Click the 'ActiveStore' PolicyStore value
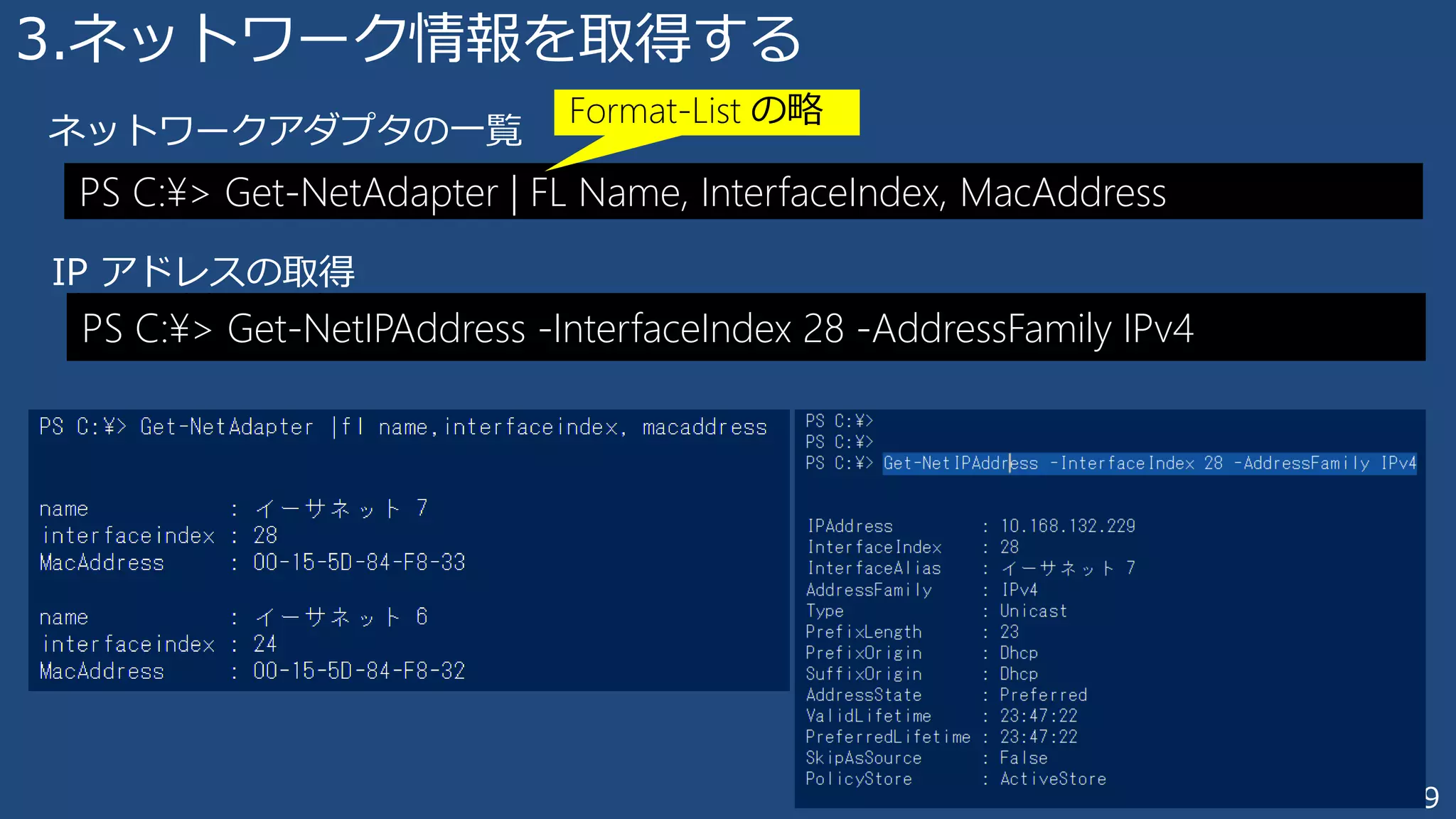 click(x=1052, y=779)
